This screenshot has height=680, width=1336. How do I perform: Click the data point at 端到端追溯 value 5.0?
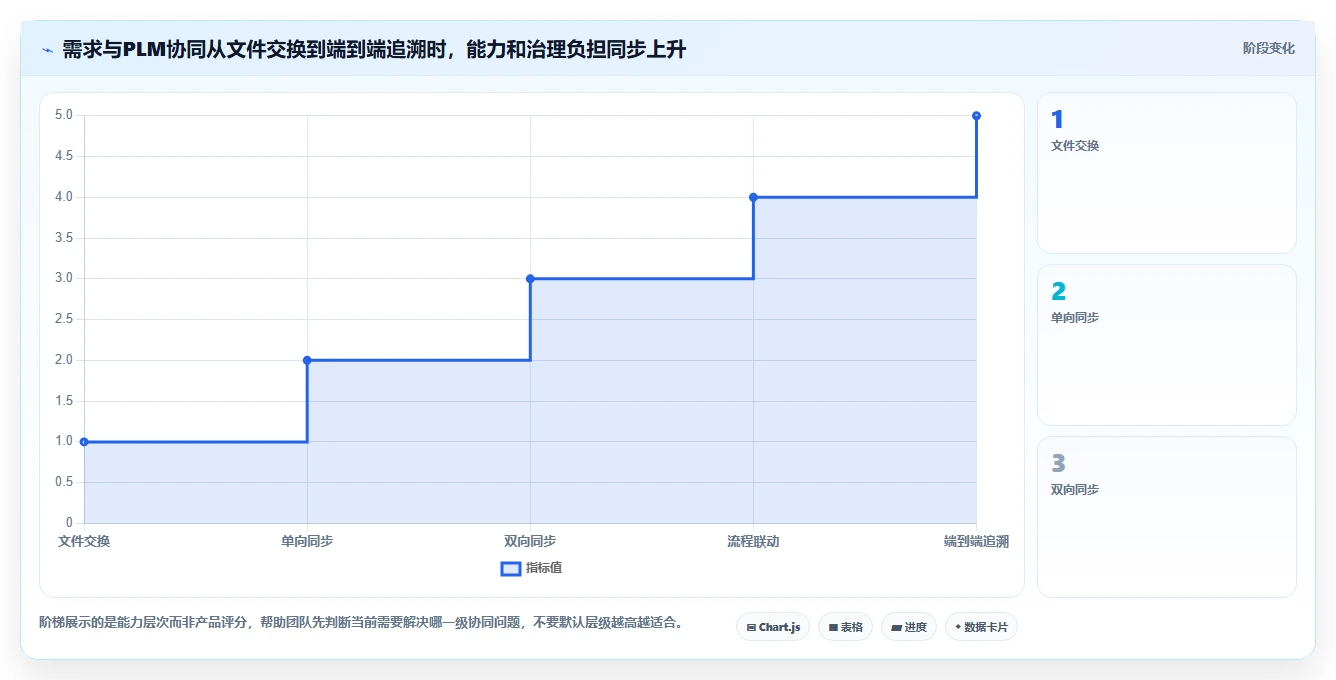[x=976, y=115]
